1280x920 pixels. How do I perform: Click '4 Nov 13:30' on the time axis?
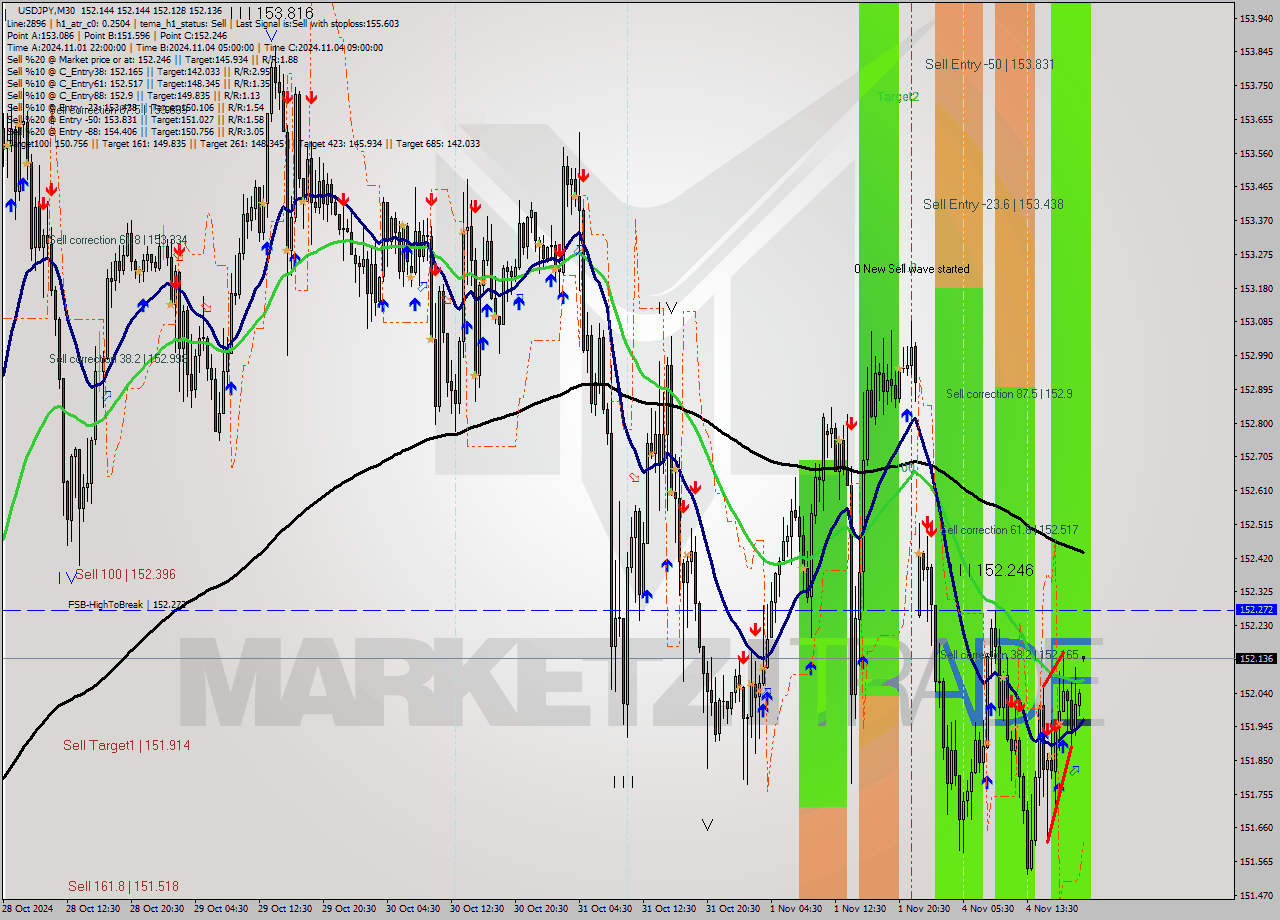point(1052,909)
